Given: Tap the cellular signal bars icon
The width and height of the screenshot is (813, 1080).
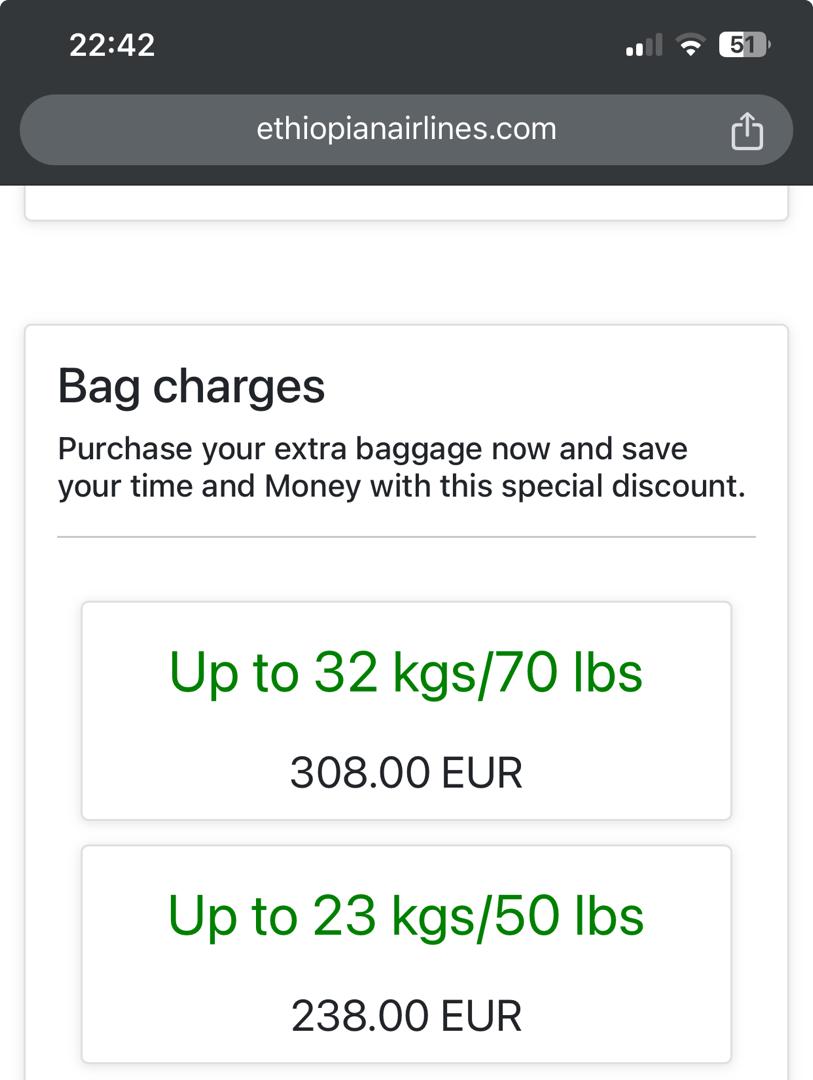Looking at the screenshot, I should (x=644, y=45).
